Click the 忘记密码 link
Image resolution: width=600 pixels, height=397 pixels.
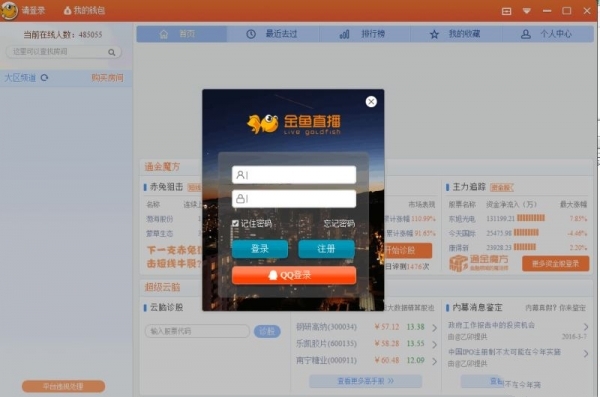click(339, 223)
